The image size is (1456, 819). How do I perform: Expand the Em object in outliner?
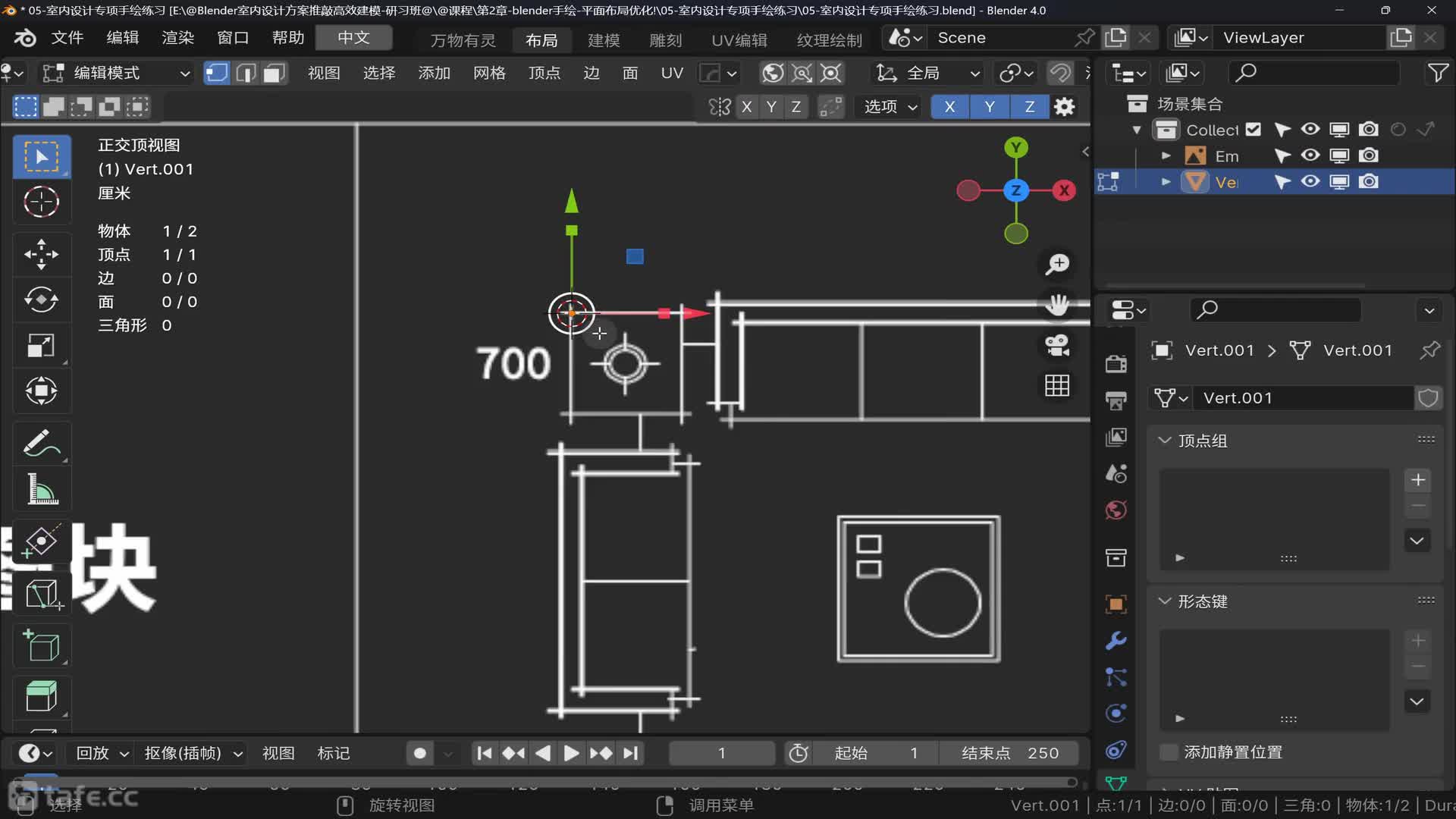(x=1166, y=156)
